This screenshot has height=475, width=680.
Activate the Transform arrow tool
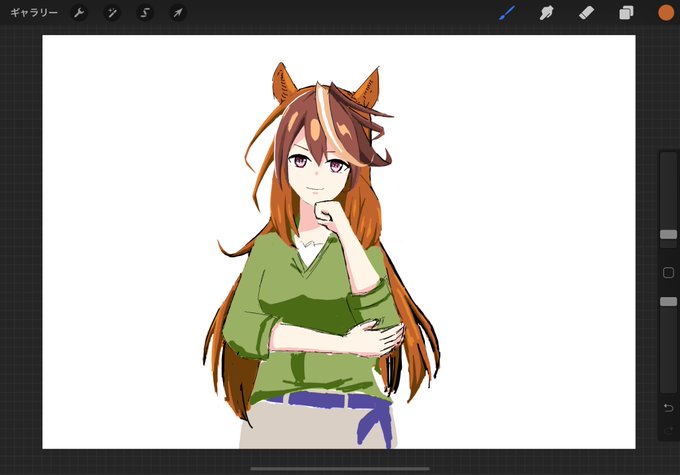[x=178, y=13]
